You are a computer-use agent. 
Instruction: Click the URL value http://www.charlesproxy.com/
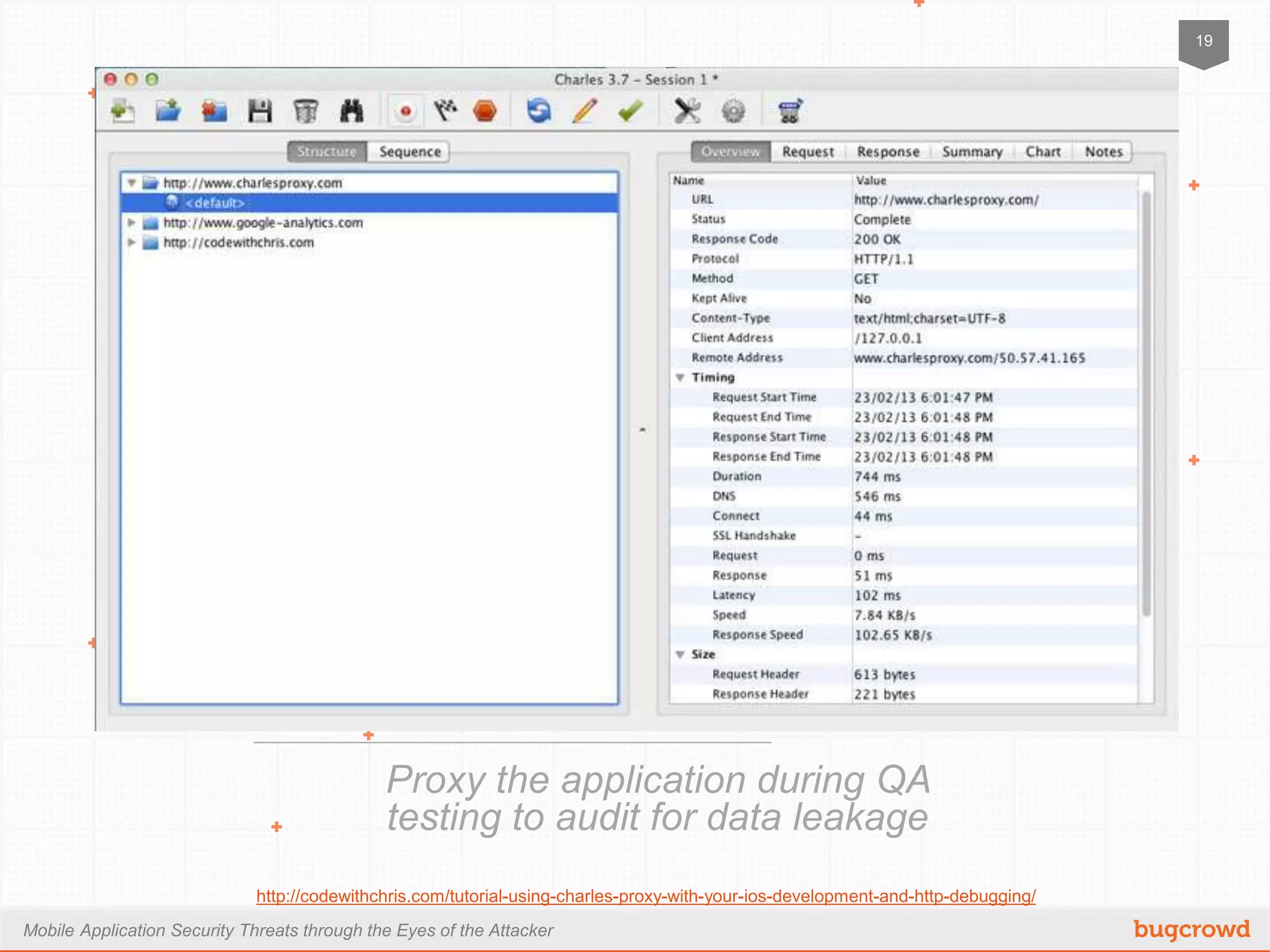[946, 200]
